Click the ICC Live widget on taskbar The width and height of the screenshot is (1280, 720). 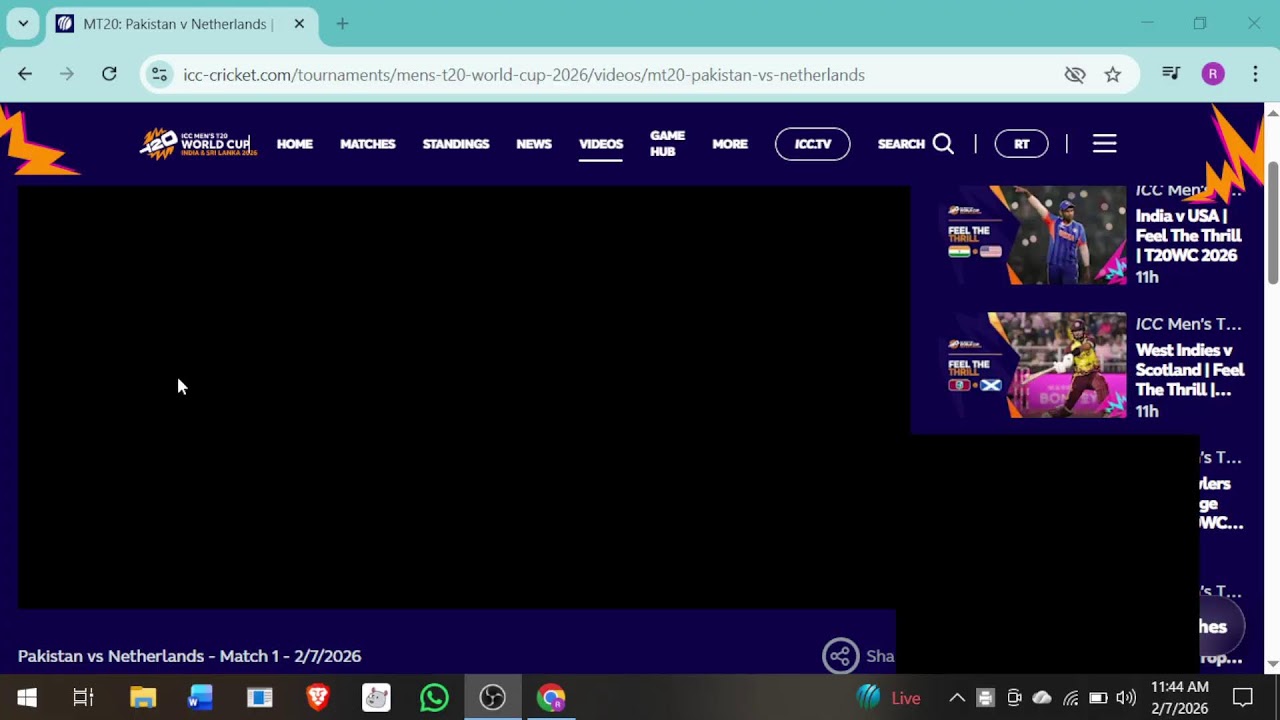pos(889,698)
